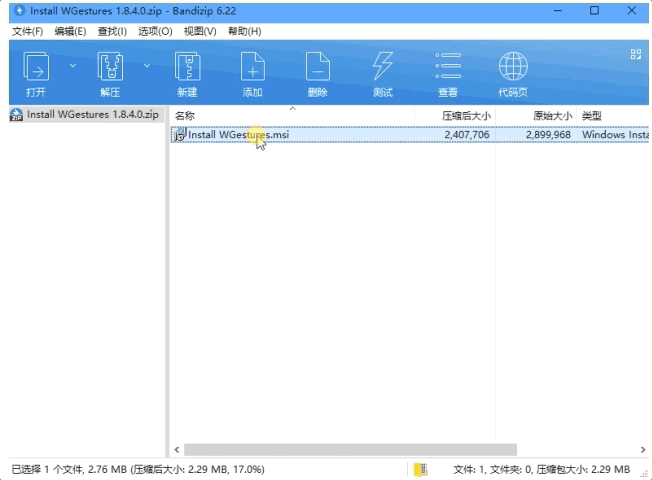Open the 编辑(E) menu
This screenshot has width=652, height=480.
pos(70,31)
